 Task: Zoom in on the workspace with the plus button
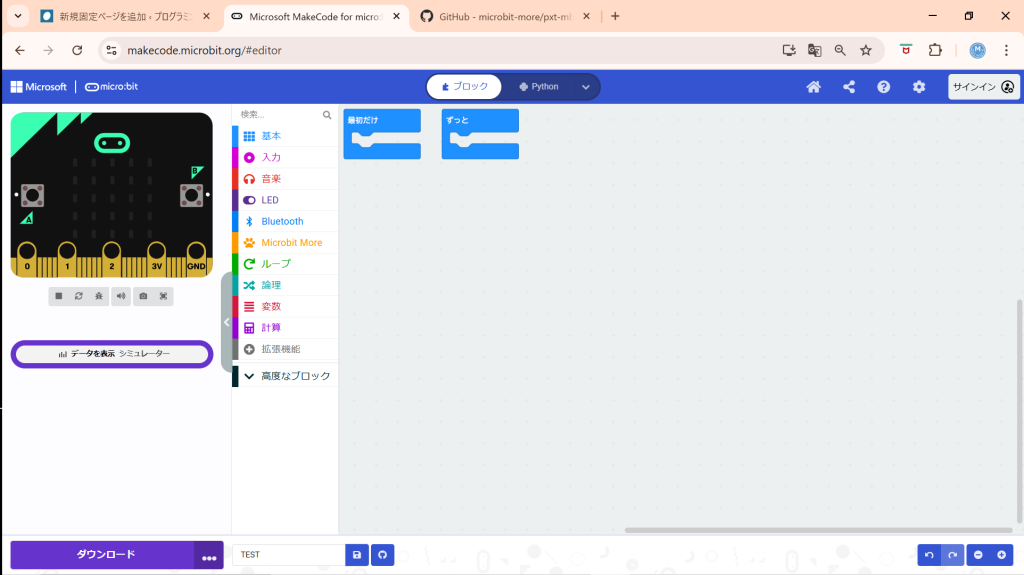(x=1000, y=555)
